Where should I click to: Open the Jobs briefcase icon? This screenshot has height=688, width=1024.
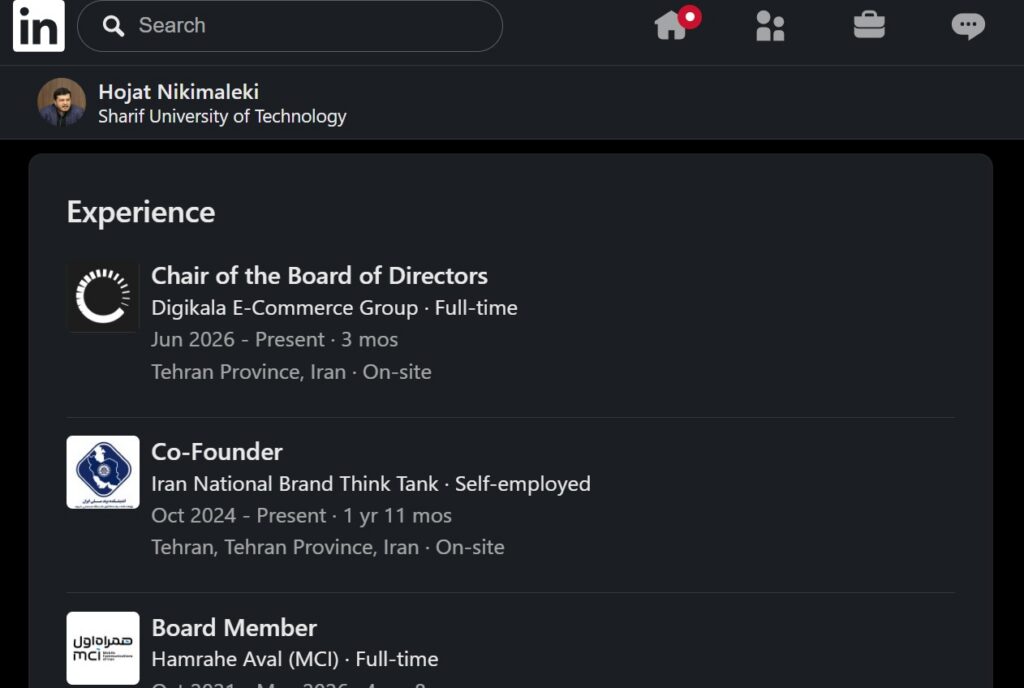(869, 25)
